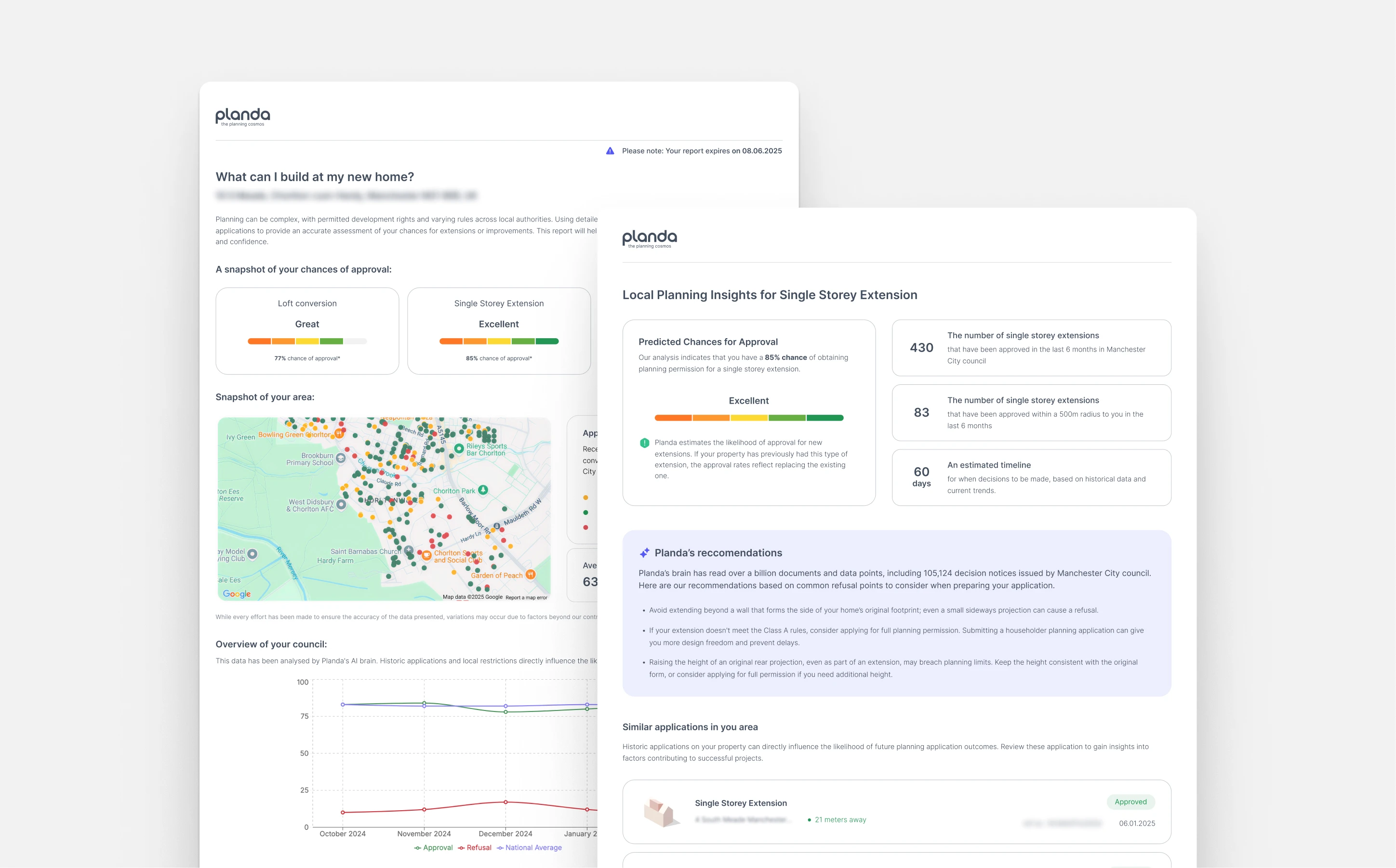
Task: Click the Planda logo on front report
Action: [649, 238]
